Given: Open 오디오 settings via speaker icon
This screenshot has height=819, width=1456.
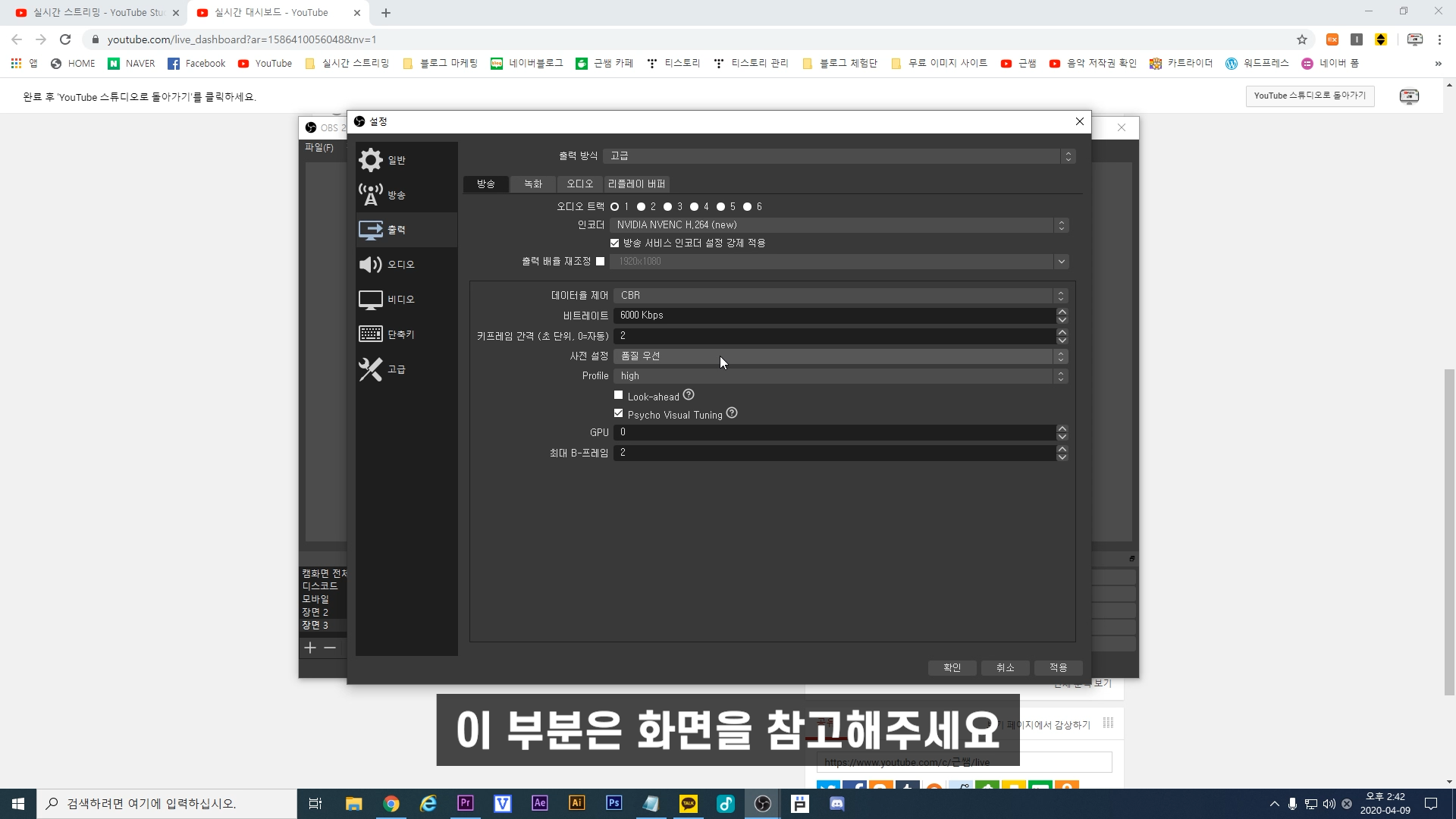Looking at the screenshot, I should (371, 265).
